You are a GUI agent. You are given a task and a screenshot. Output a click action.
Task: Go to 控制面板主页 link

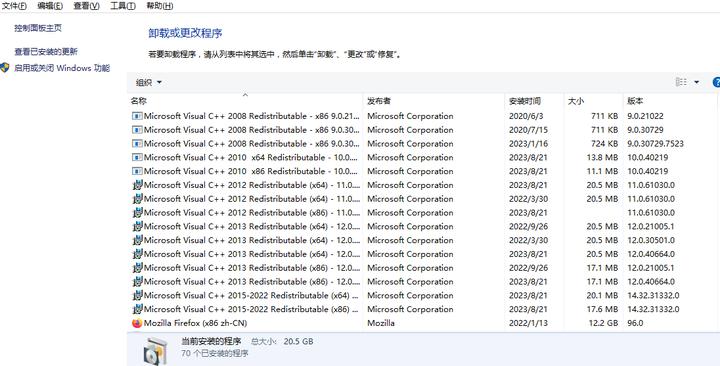38,28
